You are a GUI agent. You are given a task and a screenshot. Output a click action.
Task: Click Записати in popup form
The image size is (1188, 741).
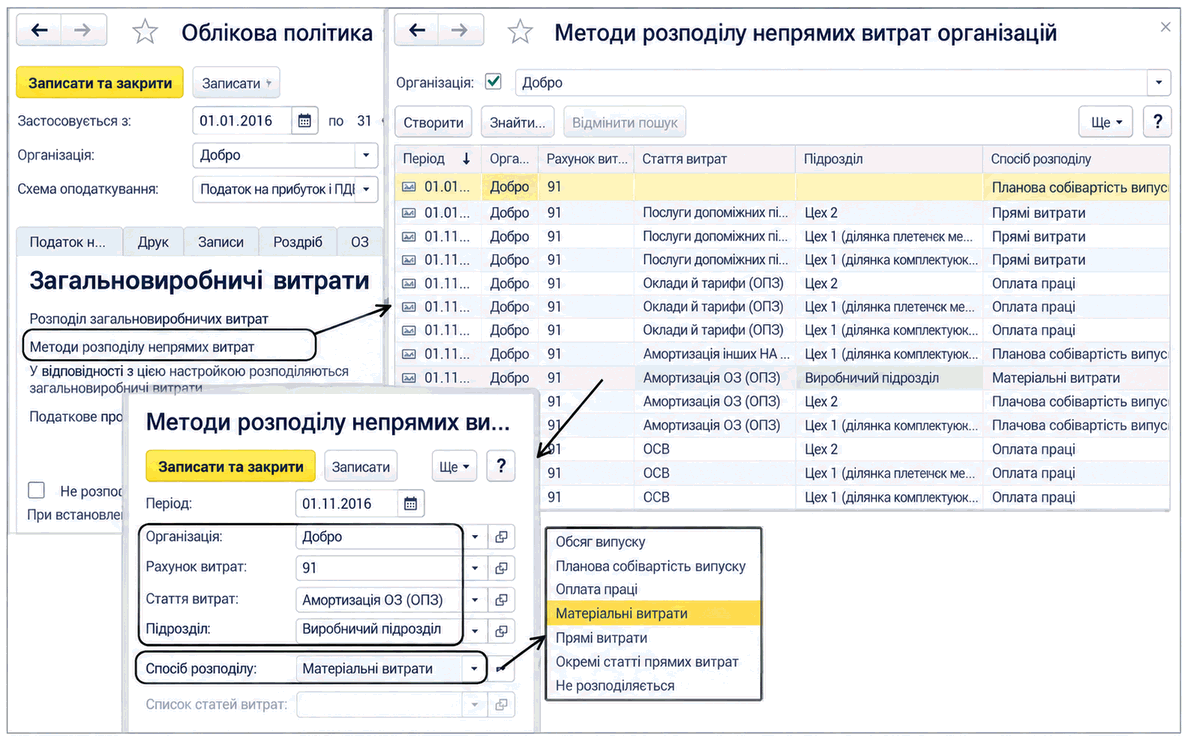[x=361, y=467]
